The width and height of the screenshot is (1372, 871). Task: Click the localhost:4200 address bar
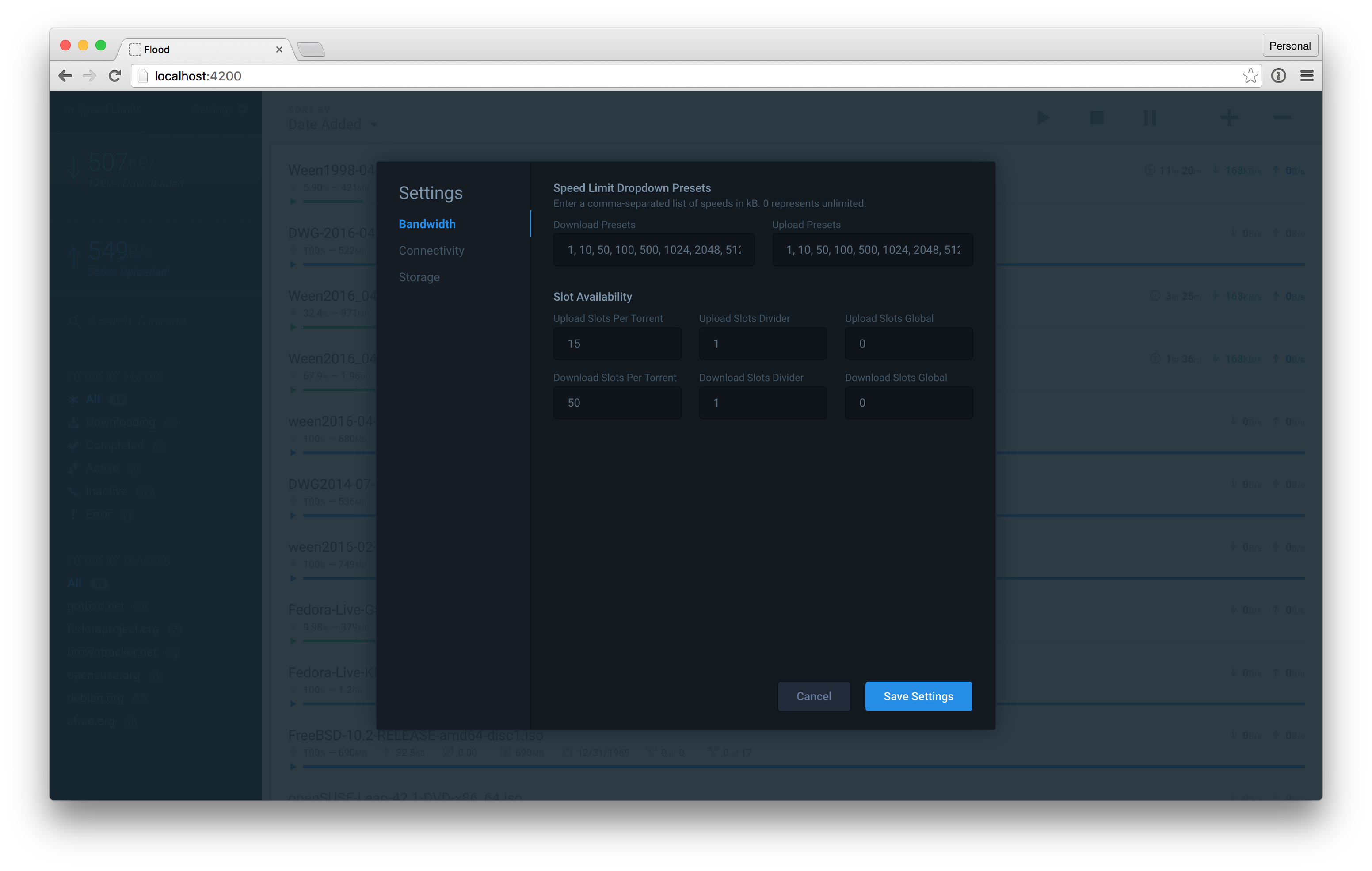coord(684,76)
